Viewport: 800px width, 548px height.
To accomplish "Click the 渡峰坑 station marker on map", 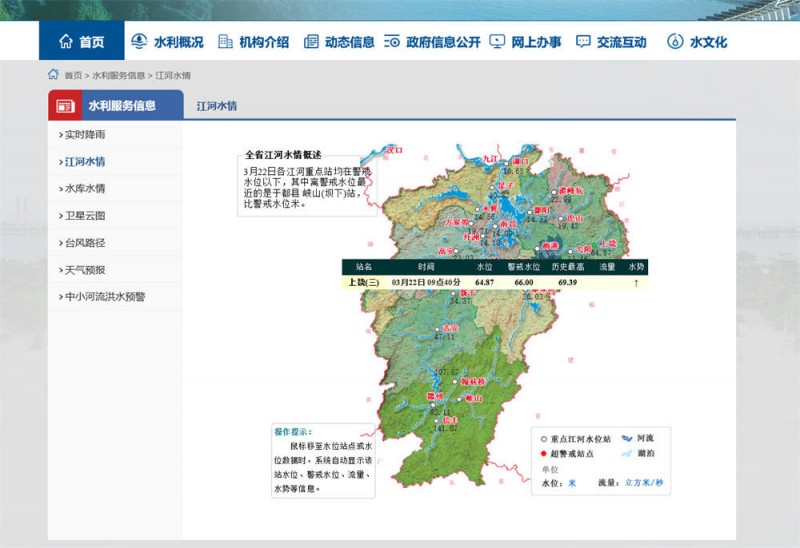I will [x=554, y=192].
